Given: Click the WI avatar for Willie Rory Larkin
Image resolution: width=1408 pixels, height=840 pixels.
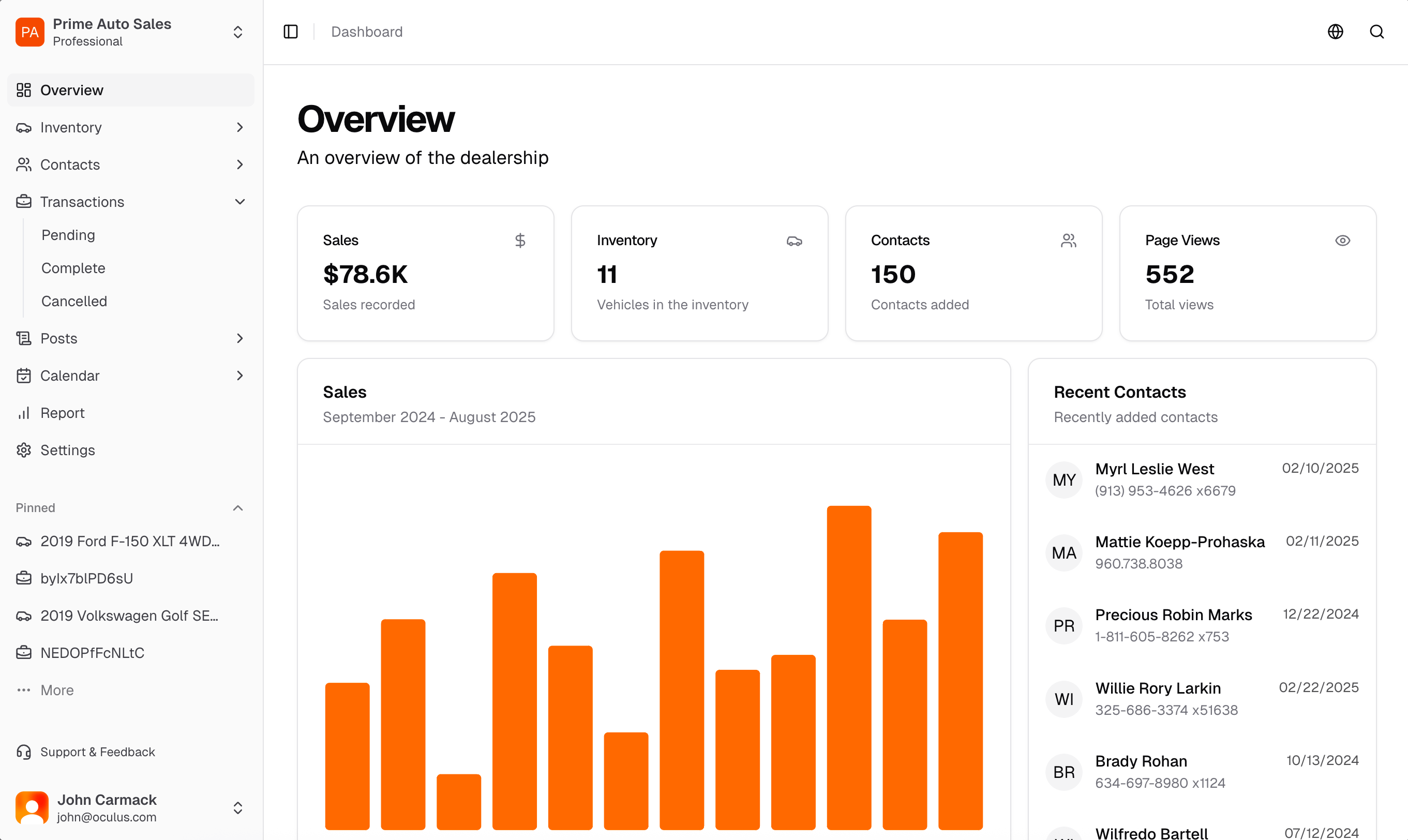Looking at the screenshot, I should [x=1064, y=699].
